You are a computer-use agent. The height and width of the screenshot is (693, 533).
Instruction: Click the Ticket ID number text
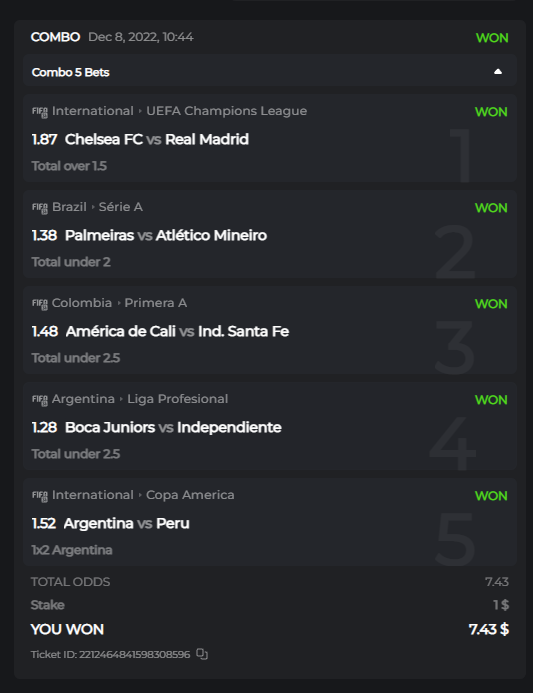[134, 654]
